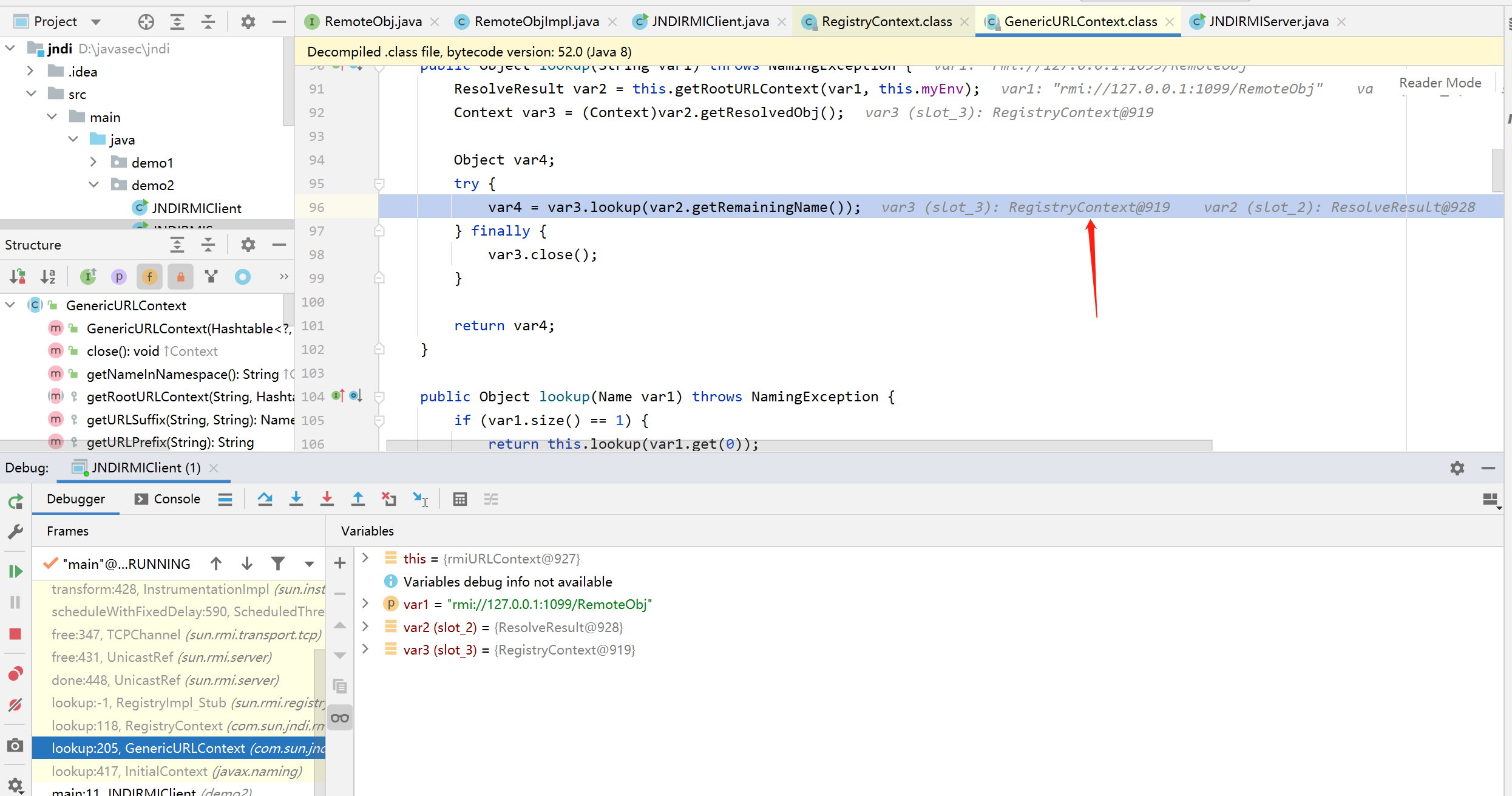This screenshot has height=796, width=1512.
Task: Show more Structure toolbar options
Action: [x=283, y=277]
